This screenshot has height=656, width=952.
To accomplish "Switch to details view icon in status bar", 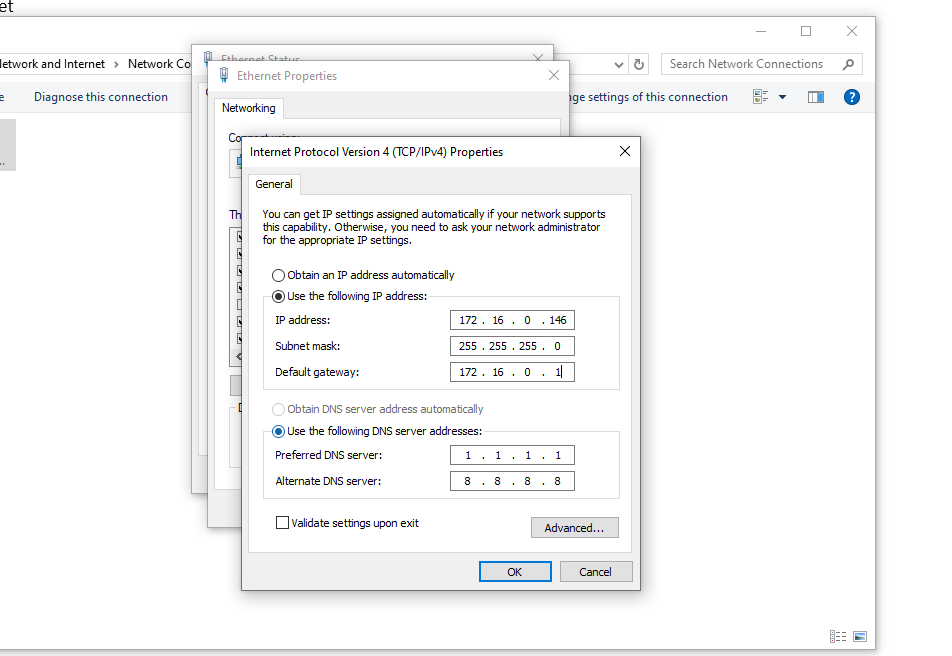I will 838,637.
